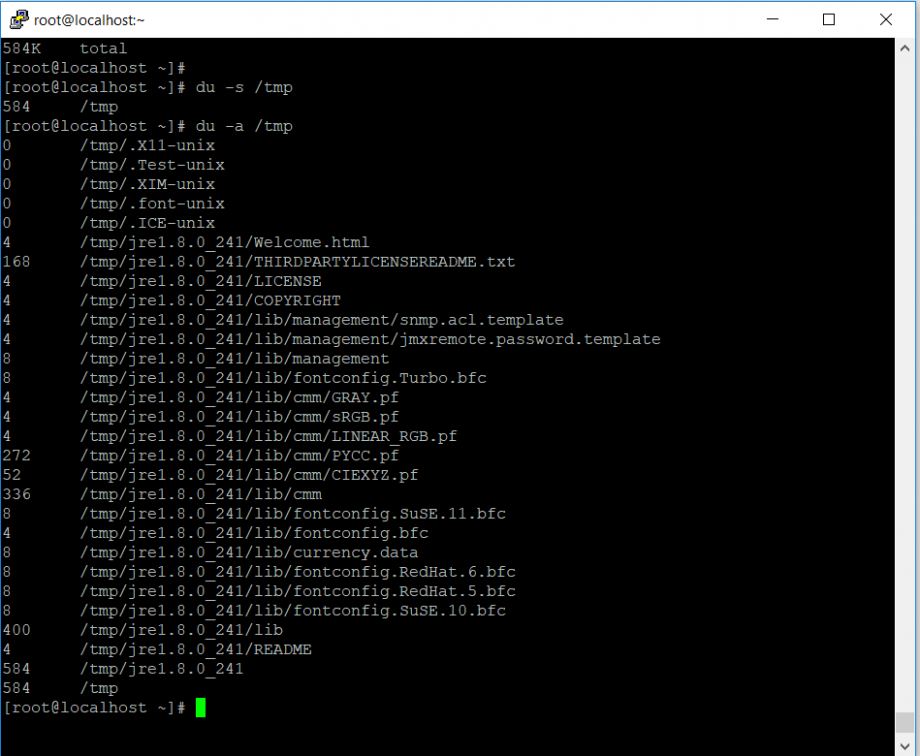920x756 pixels.
Task: Click the '/tmp/.XIM-unix' path
Action: (147, 184)
